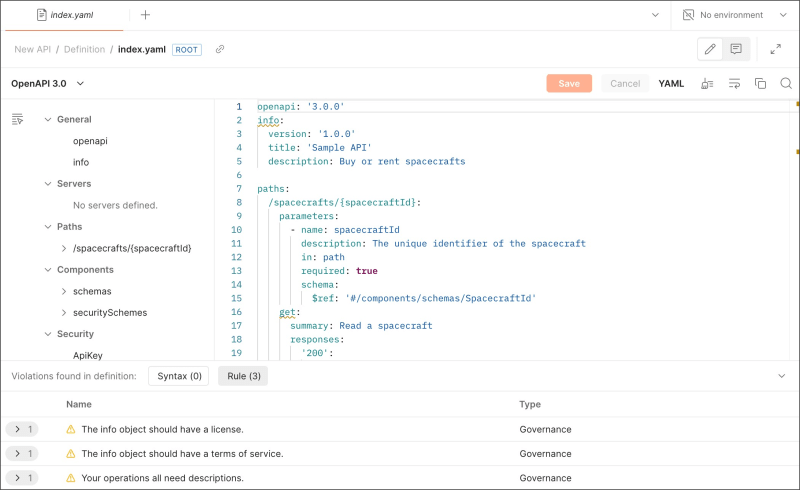Select openapi in the outline

(90, 141)
